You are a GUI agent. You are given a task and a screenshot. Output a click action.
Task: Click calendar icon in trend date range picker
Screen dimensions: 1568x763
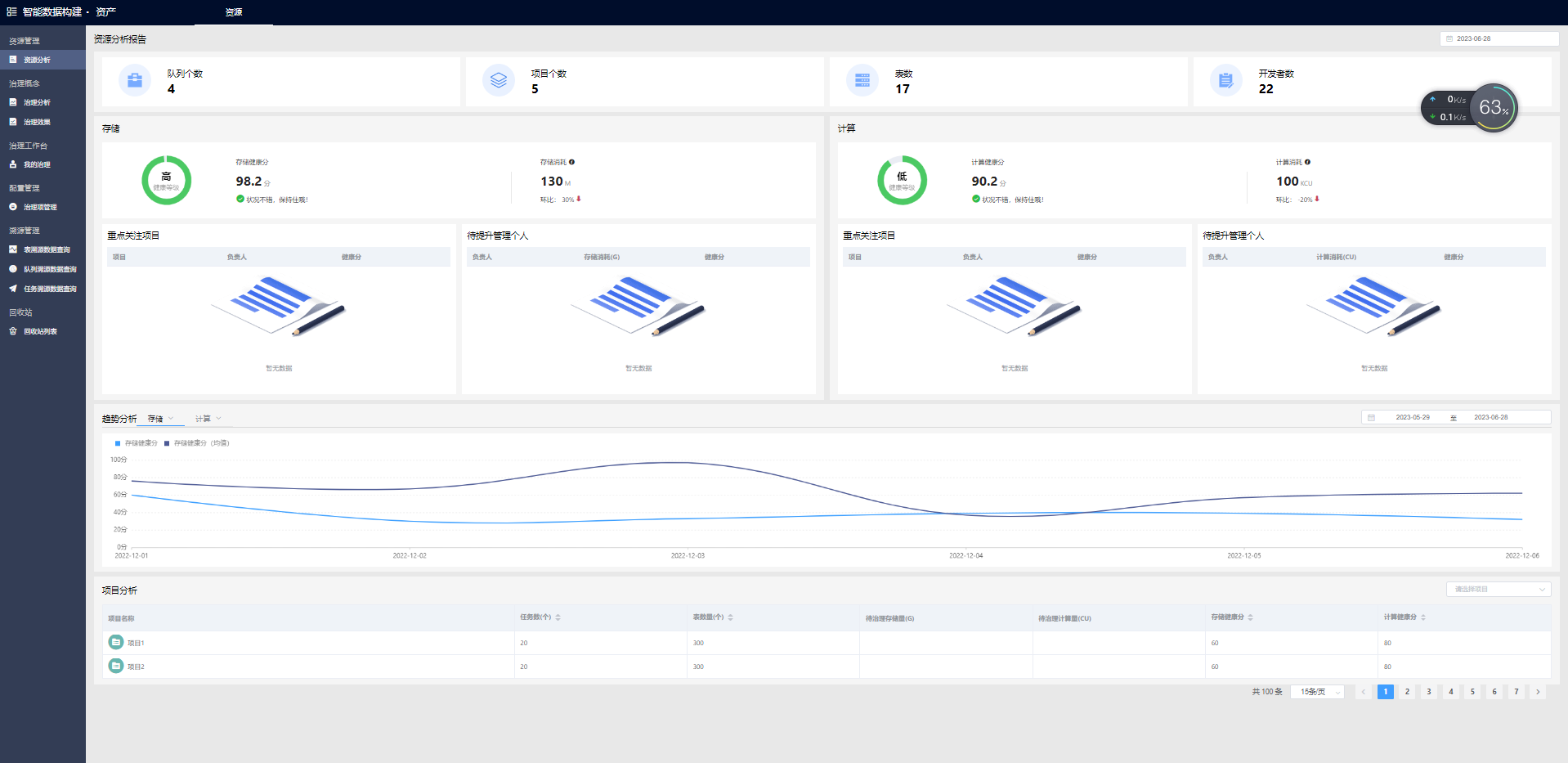(1371, 417)
